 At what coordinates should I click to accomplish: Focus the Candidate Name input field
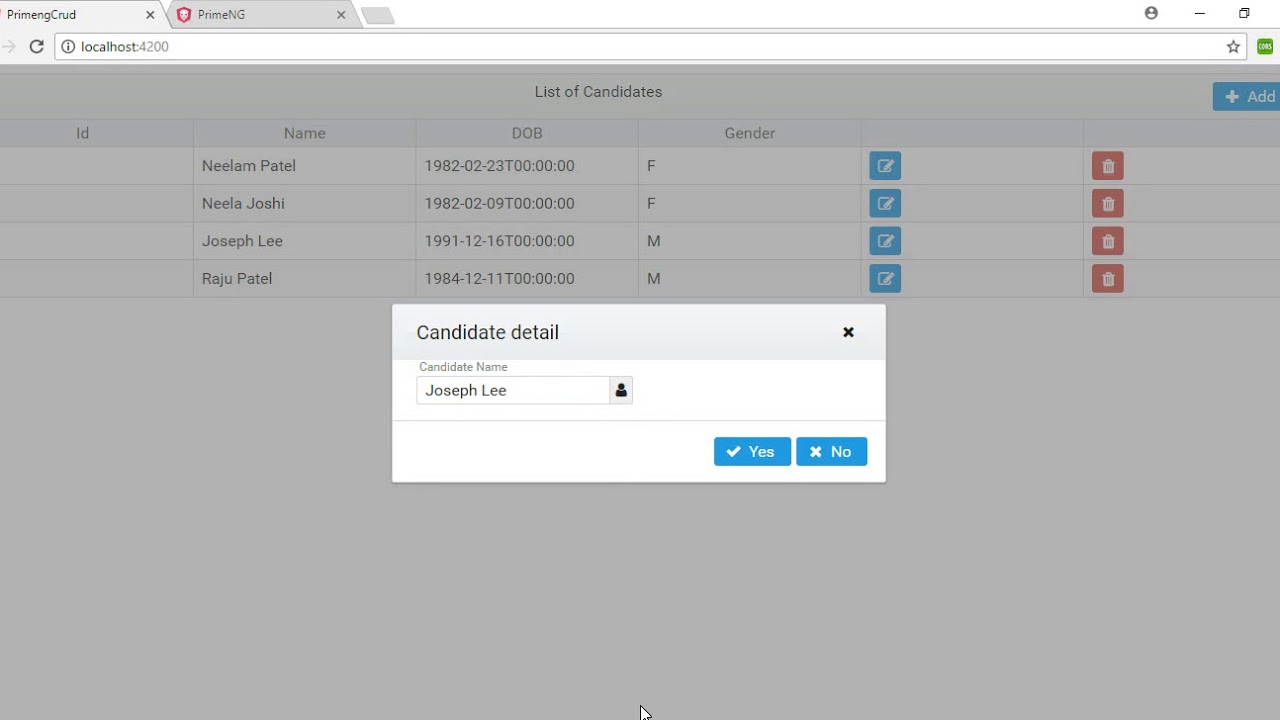513,390
